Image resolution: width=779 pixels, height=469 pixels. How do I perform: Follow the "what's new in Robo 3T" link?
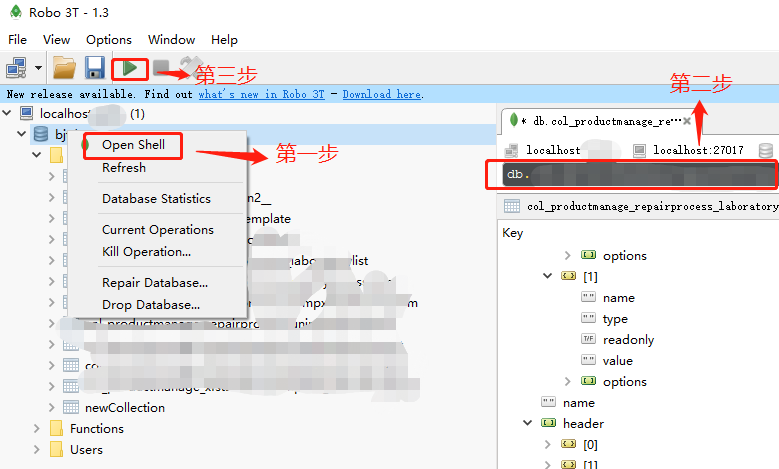(x=261, y=94)
